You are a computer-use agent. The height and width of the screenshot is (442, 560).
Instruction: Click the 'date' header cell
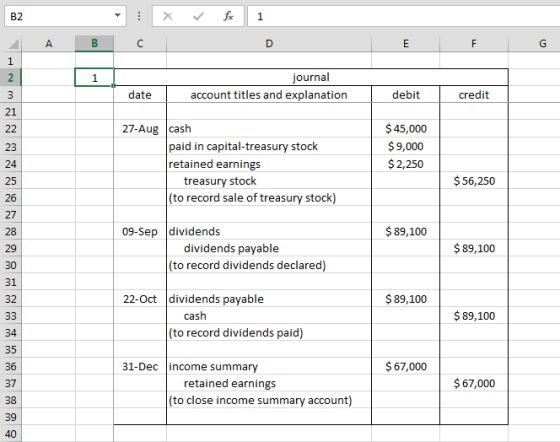coord(140,95)
